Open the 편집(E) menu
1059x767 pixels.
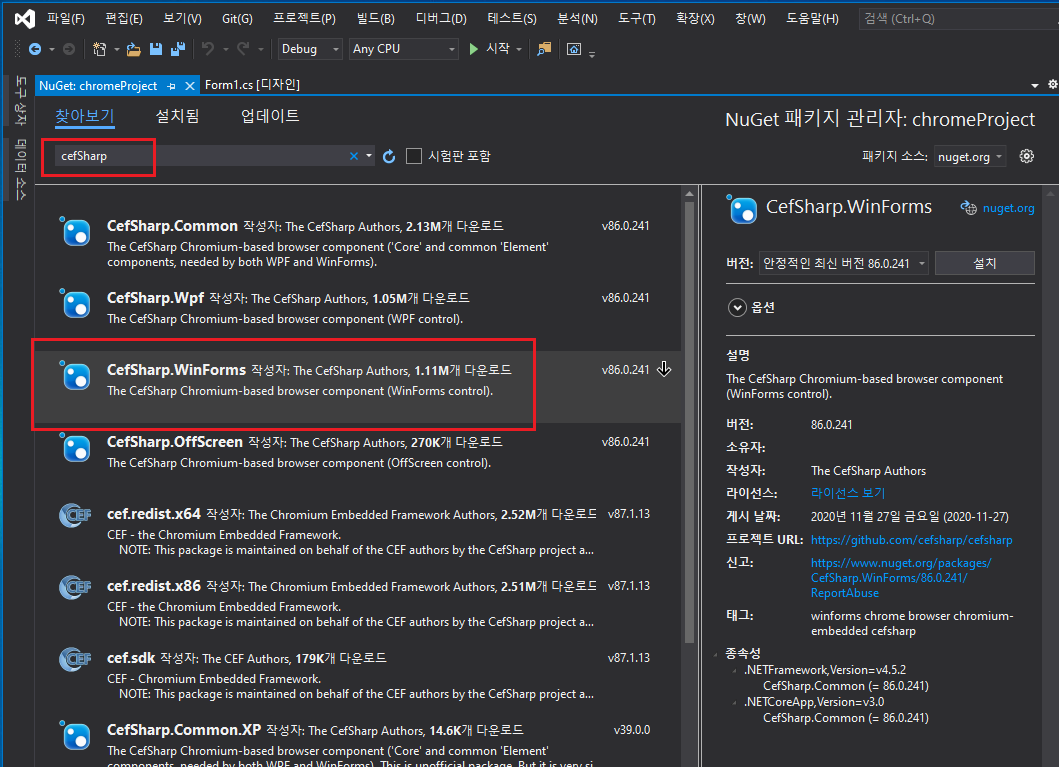tap(124, 18)
